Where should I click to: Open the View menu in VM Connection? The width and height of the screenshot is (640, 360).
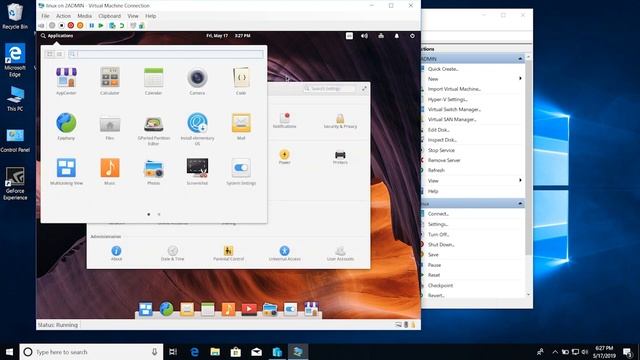(x=133, y=16)
